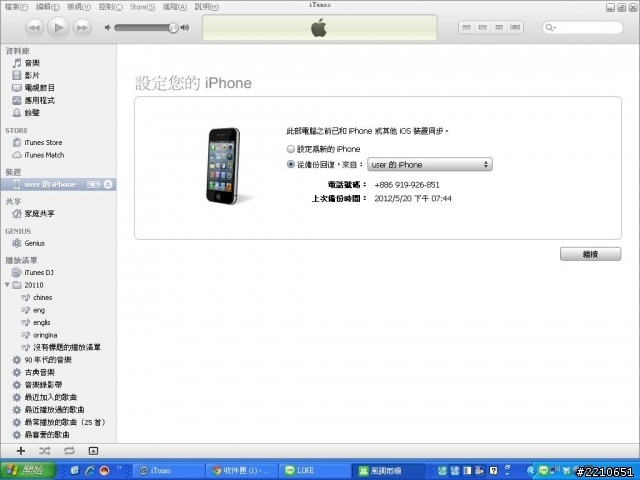Open the 檔案(F) menu
The width and height of the screenshot is (640, 480).
pyautogui.click(x=16, y=7)
